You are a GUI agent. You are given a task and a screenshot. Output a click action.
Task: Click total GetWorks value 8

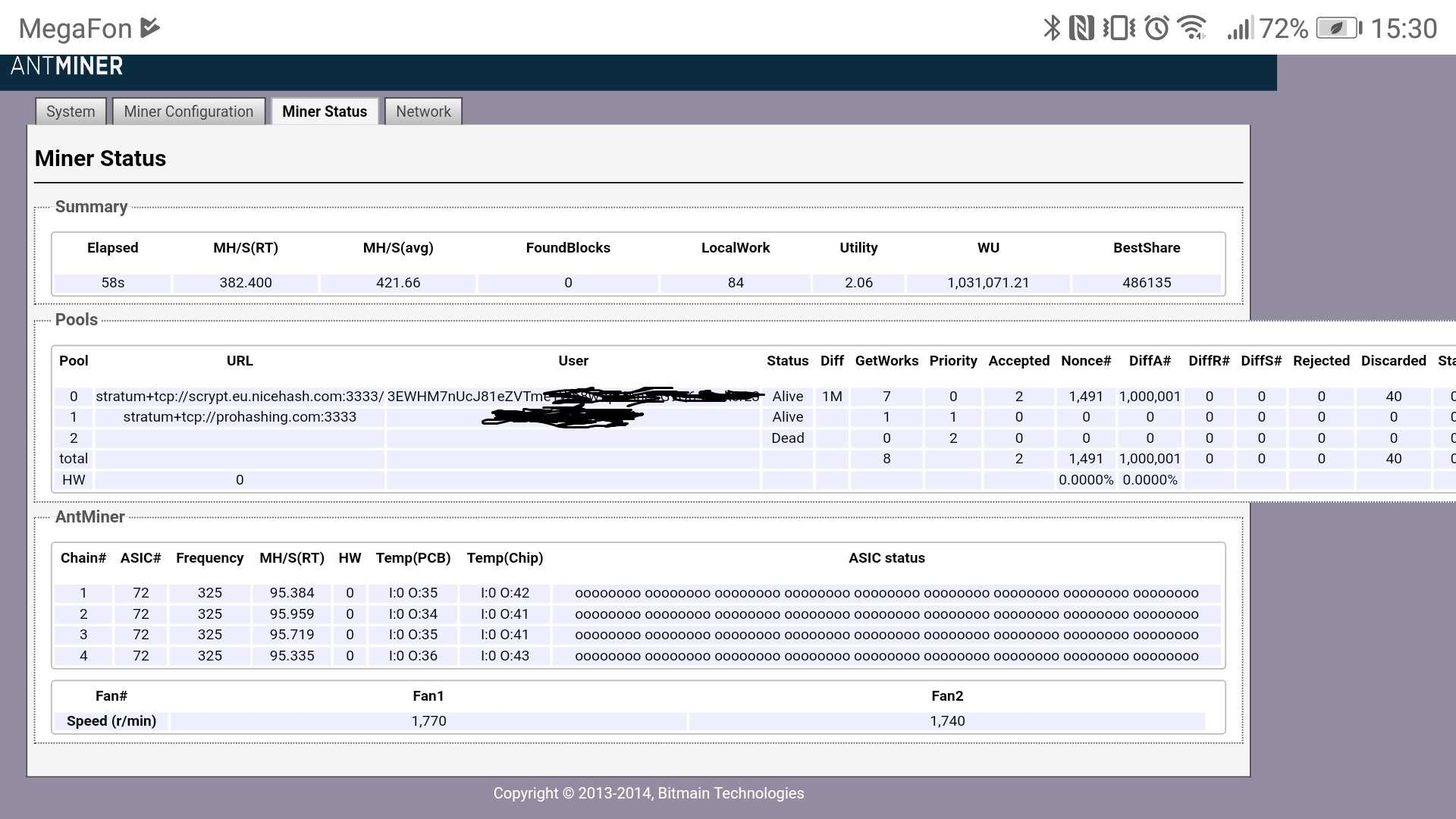886,459
